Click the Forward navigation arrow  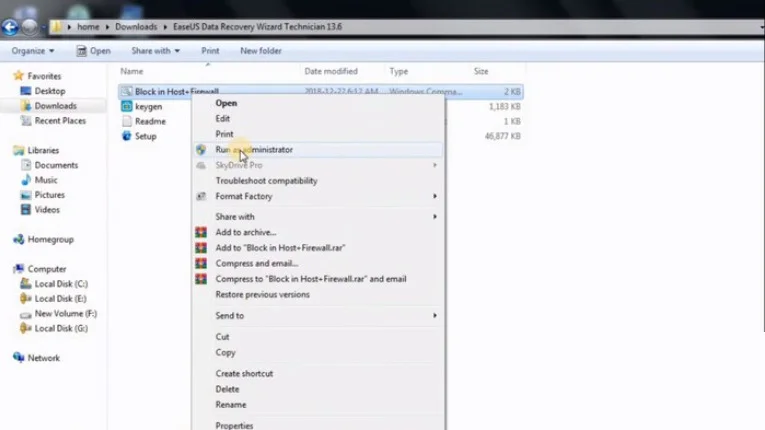pos(29,27)
